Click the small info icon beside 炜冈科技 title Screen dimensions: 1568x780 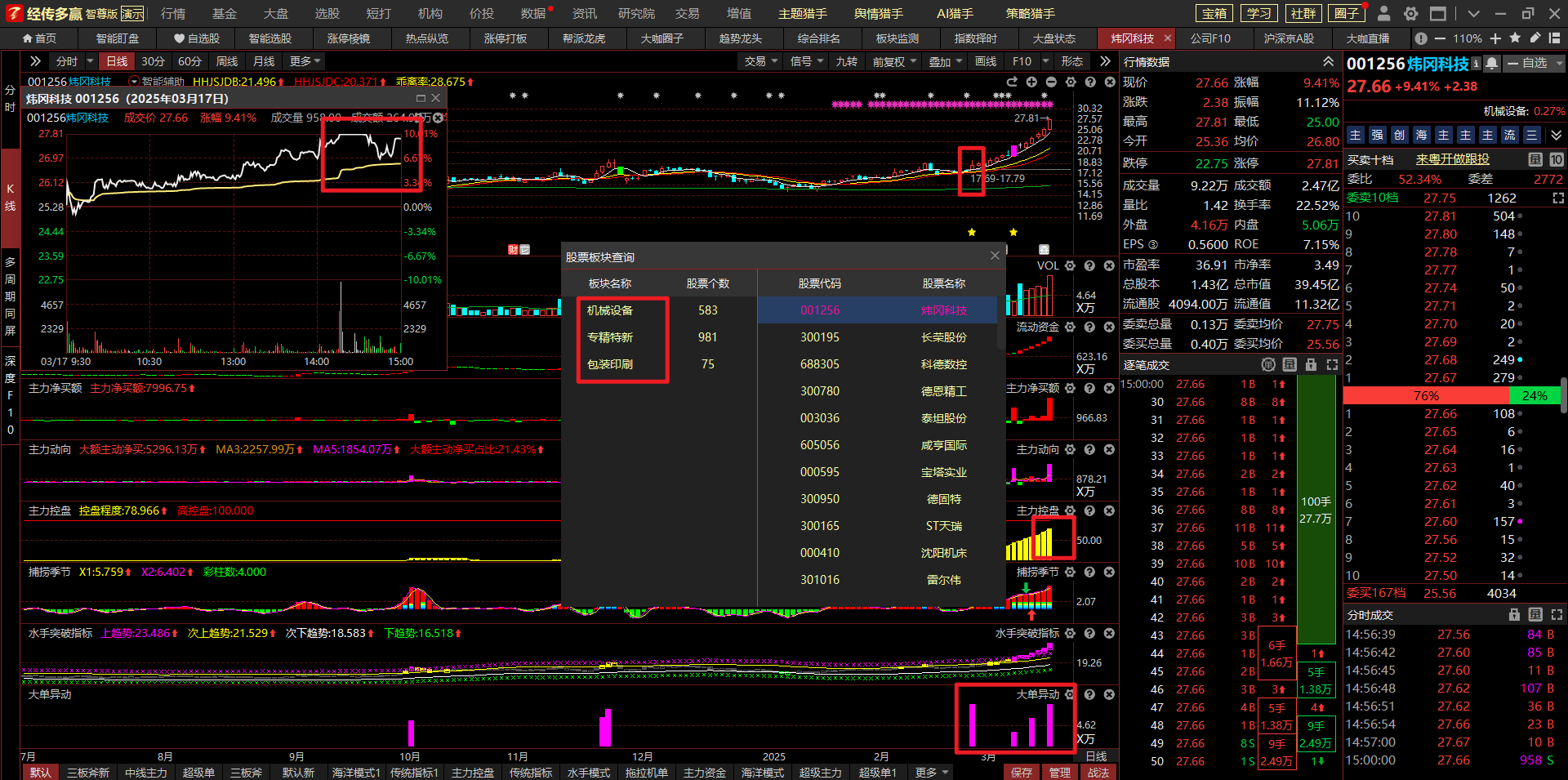pos(1476,63)
